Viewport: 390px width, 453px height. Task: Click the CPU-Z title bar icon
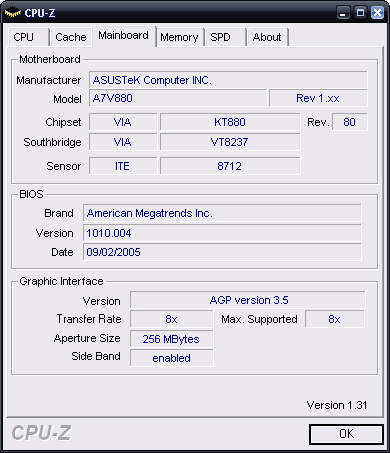pyautogui.click(x=12, y=13)
